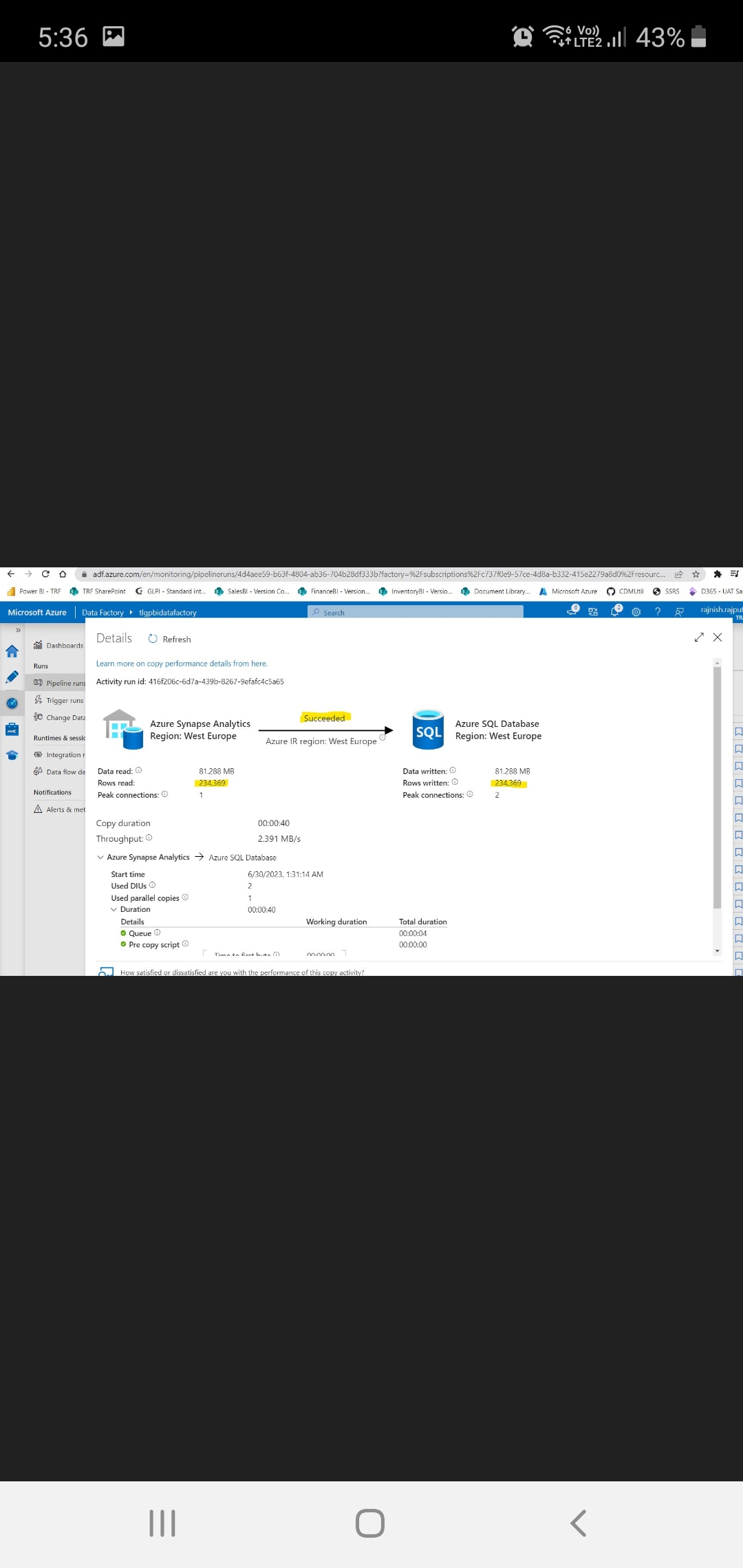This screenshot has width=743, height=1568.
Task: Tap the Android home button
Action: click(x=370, y=1523)
